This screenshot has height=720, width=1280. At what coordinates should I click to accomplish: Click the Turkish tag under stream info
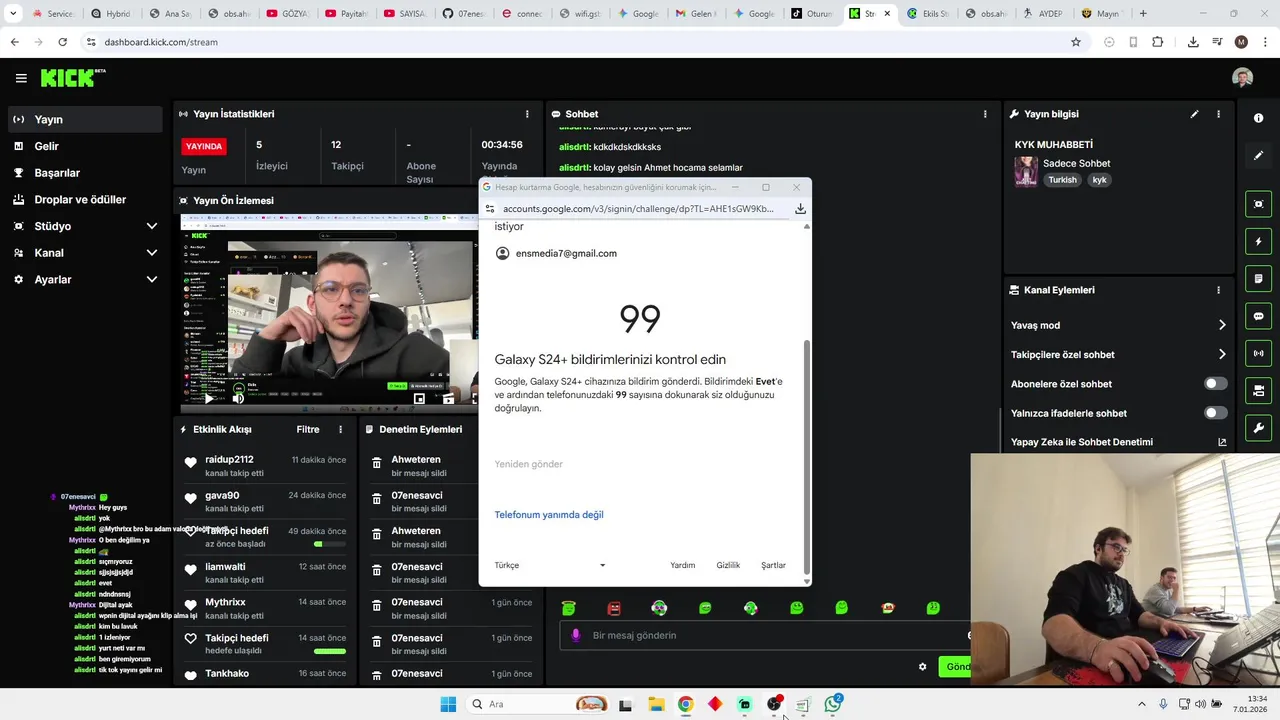1063,180
